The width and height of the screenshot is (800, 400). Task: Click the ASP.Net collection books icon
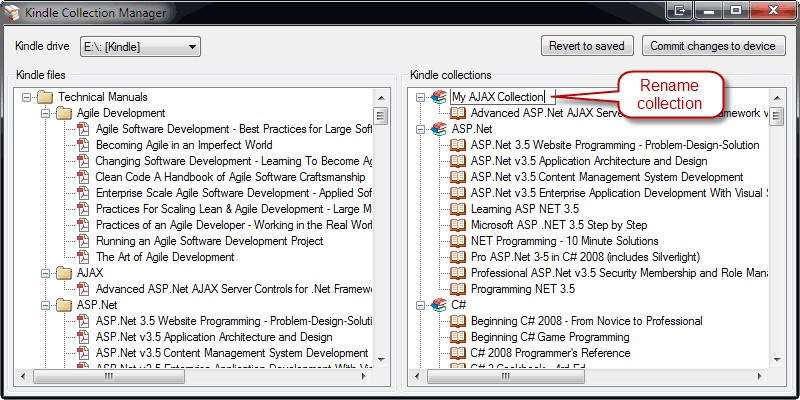click(439, 129)
